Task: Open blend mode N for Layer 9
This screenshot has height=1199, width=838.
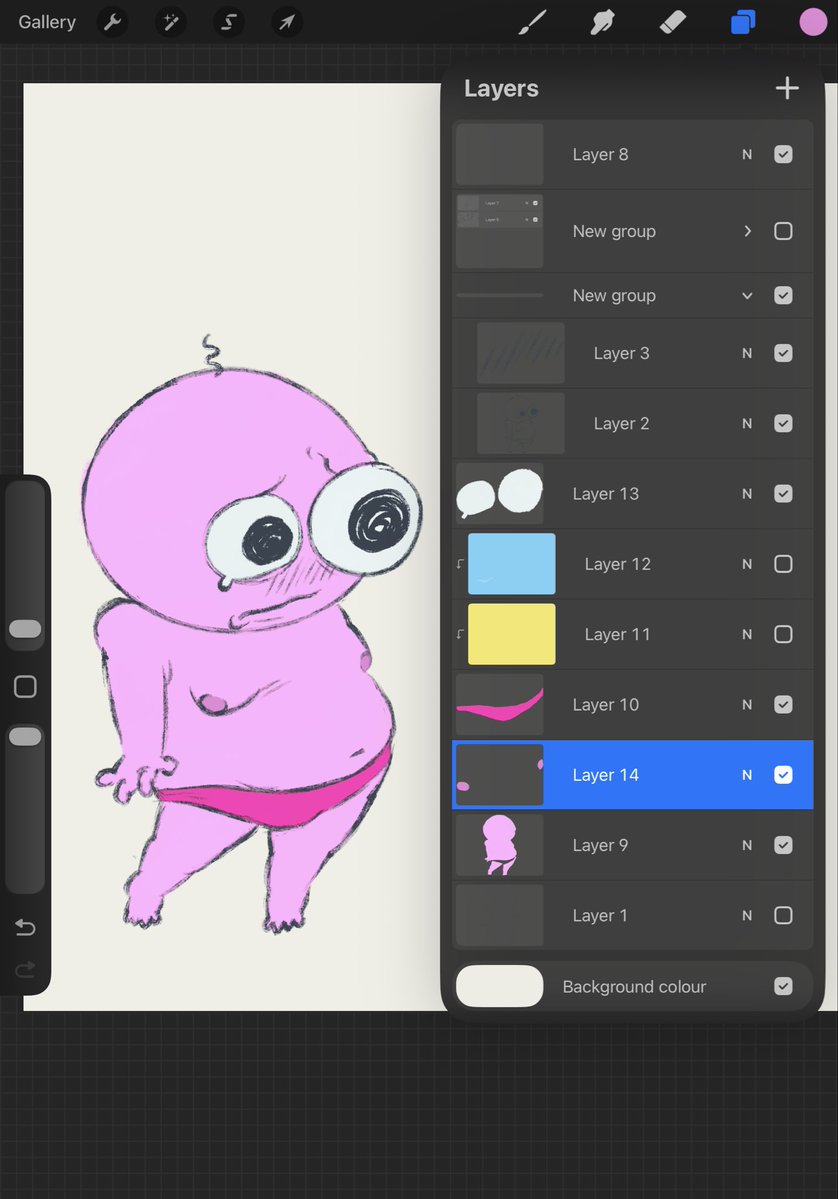Action: [x=747, y=845]
